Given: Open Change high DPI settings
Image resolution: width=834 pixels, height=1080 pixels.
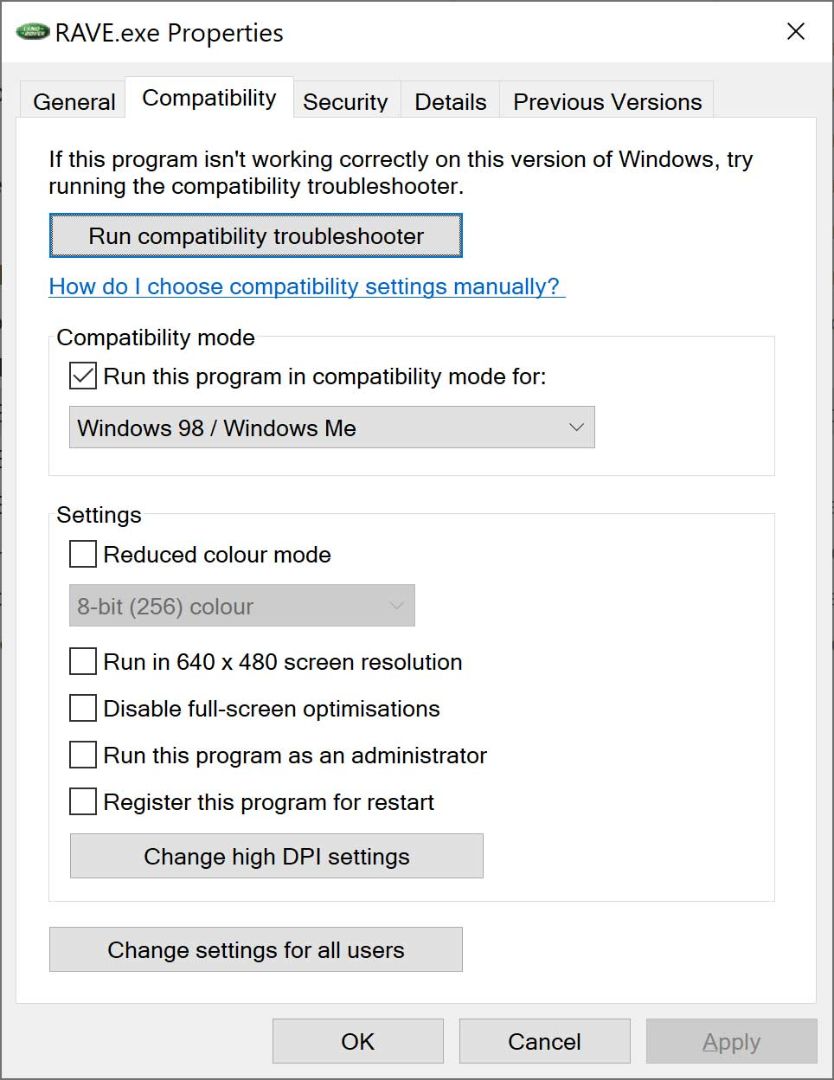Looking at the screenshot, I should (276, 856).
